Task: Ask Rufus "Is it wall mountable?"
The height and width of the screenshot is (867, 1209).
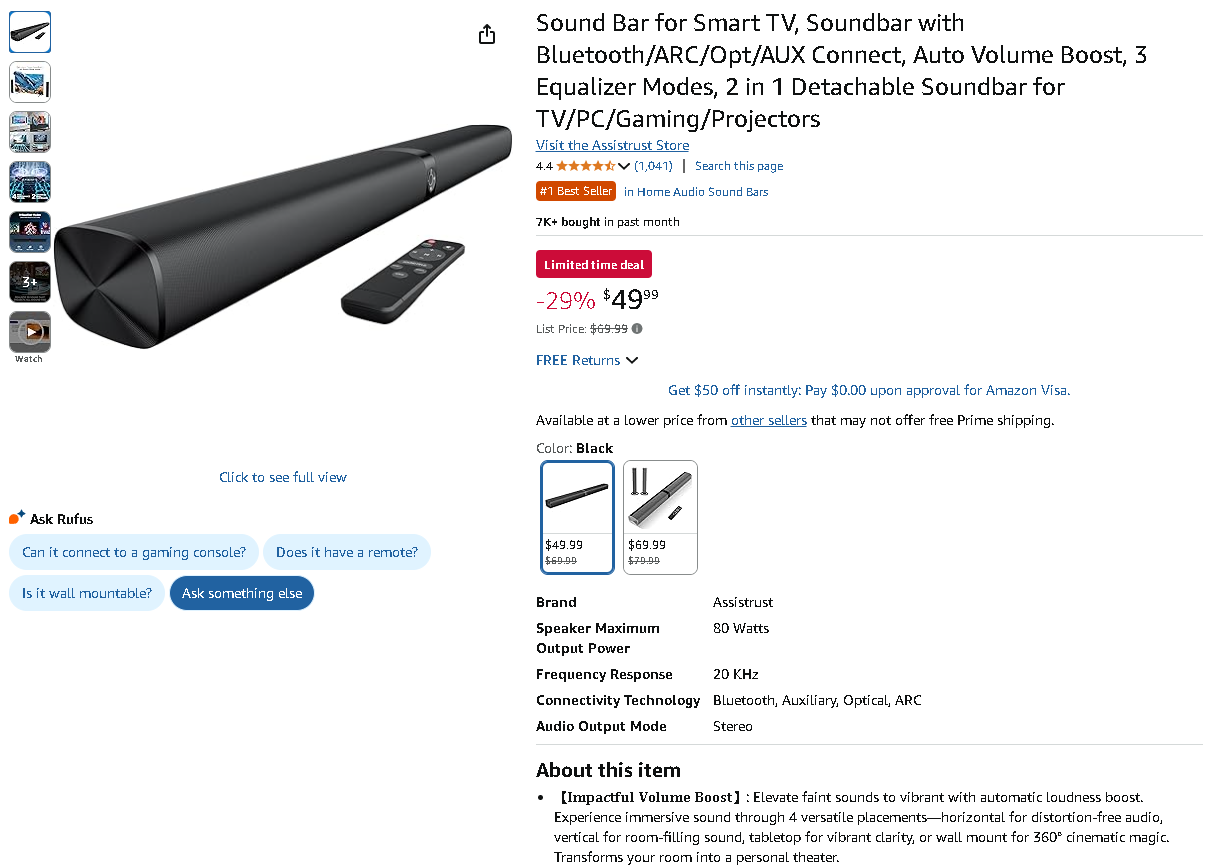Action: pyautogui.click(x=87, y=593)
